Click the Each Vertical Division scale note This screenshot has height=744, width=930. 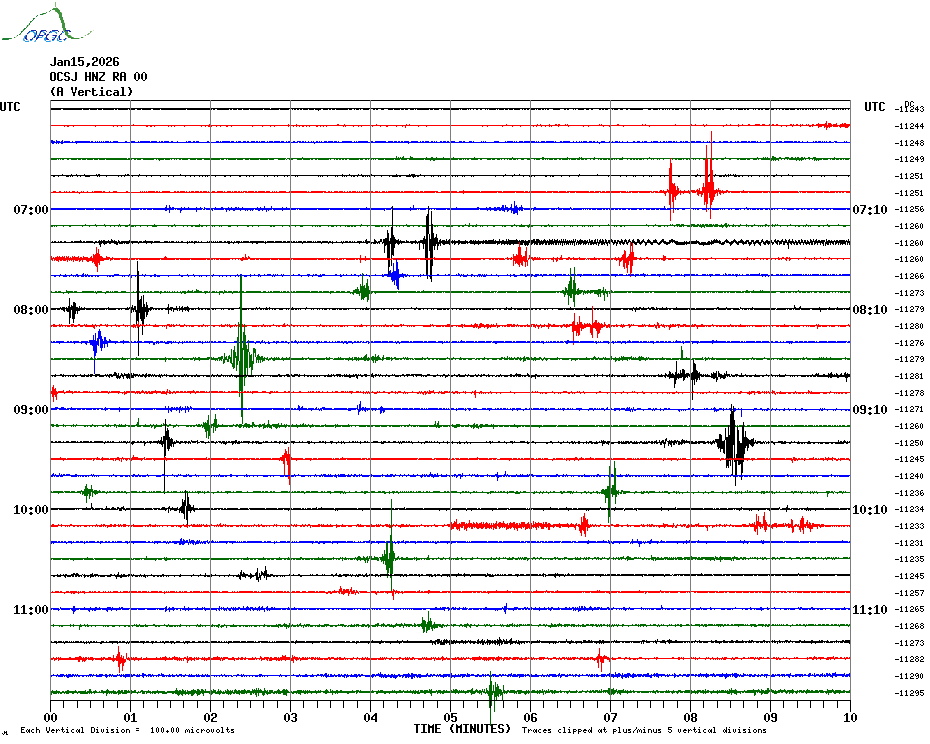(x=127, y=731)
